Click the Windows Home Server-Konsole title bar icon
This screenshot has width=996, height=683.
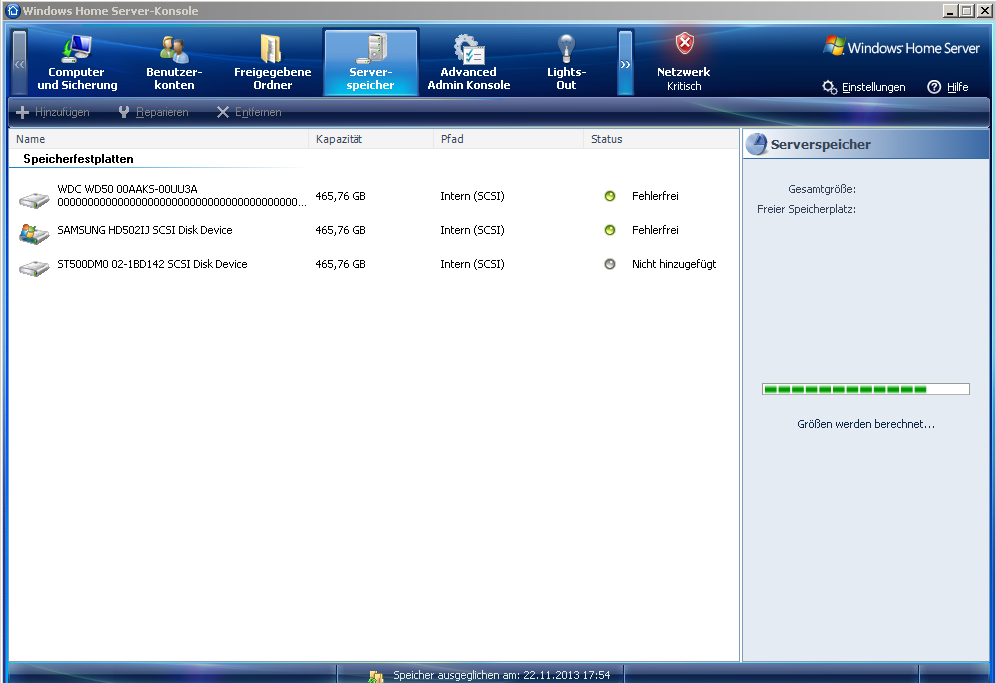(13, 10)
